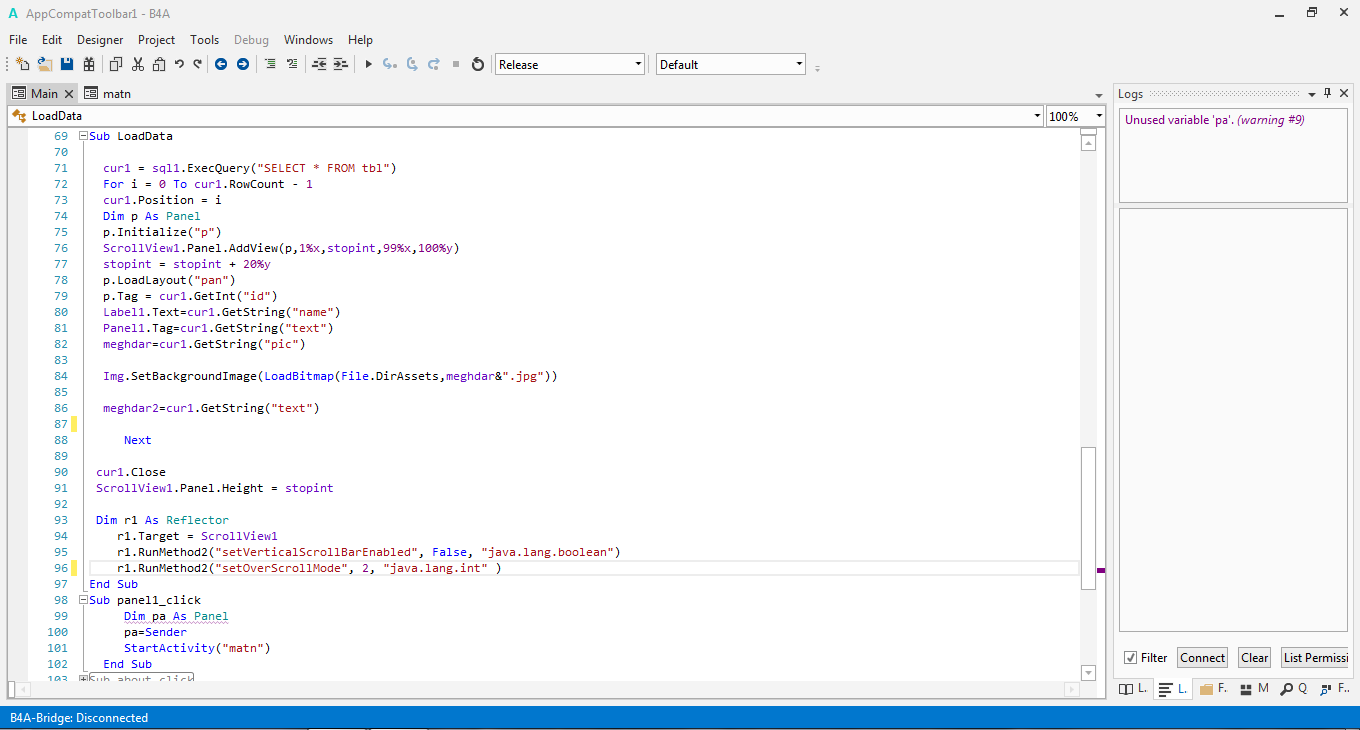Toggle the Filter checkbox in Logs
The height and width of the screenshot is (730, 1360).
click(1130, 658)
